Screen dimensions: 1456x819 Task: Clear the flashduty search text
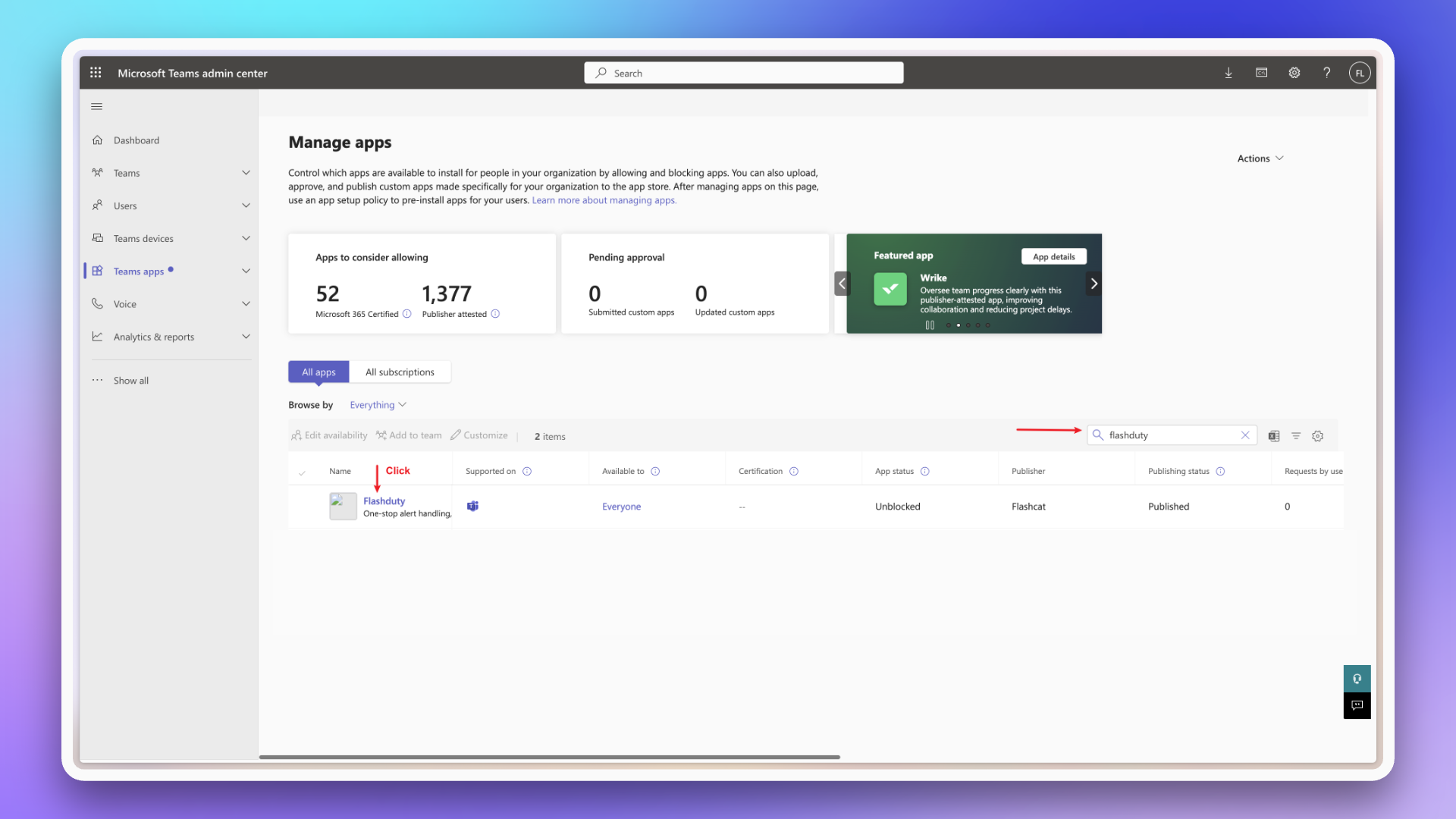coord(1245,435)
